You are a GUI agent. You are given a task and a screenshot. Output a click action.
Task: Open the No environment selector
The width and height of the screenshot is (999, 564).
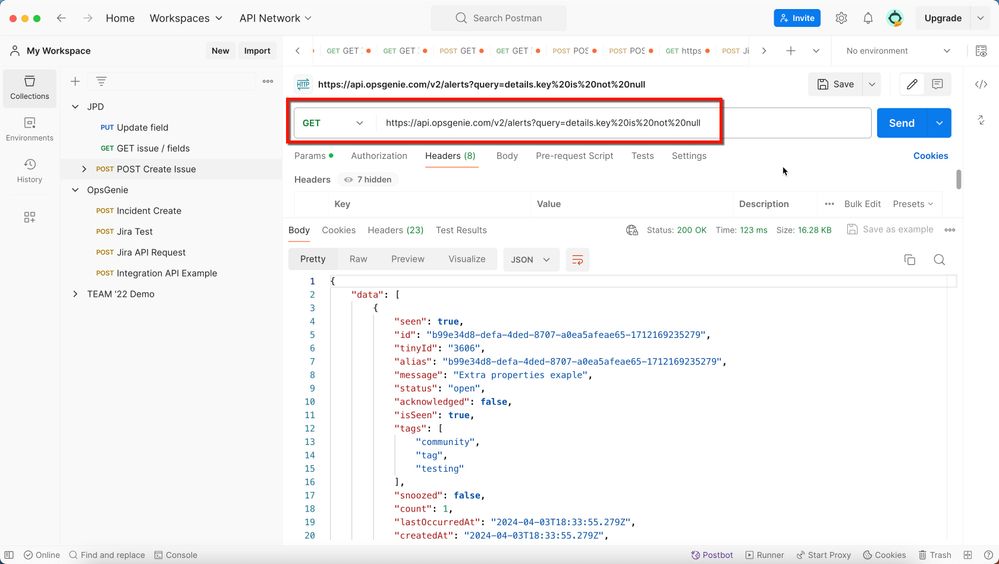pyautogui.click(x=898, y=51)
